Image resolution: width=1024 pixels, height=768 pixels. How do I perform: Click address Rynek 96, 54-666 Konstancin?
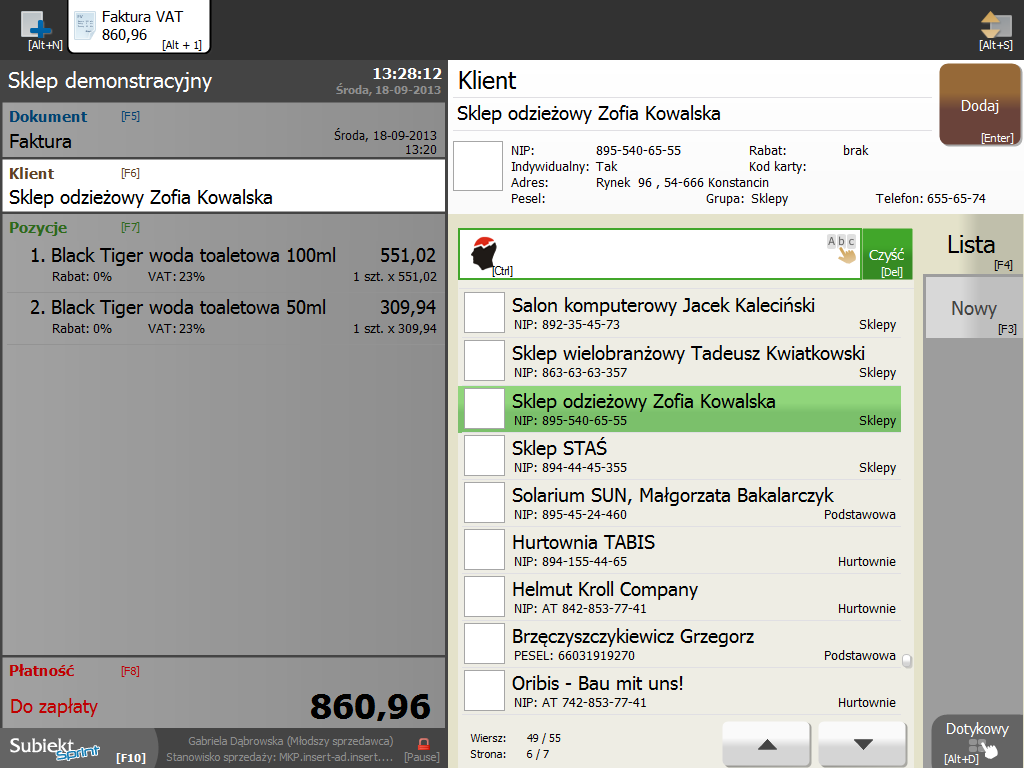tap(682, 183)
